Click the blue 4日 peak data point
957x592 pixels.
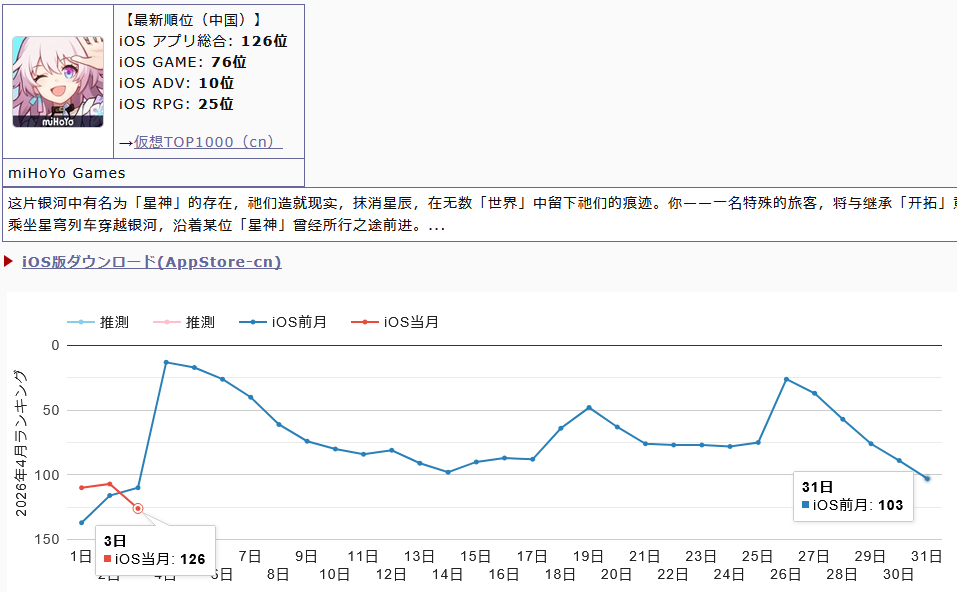point(166,363)
